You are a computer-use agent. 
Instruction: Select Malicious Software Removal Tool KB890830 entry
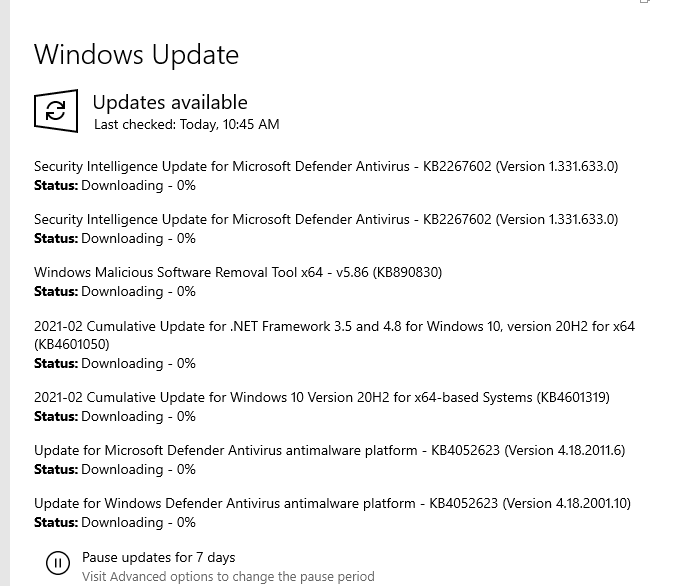238,272
